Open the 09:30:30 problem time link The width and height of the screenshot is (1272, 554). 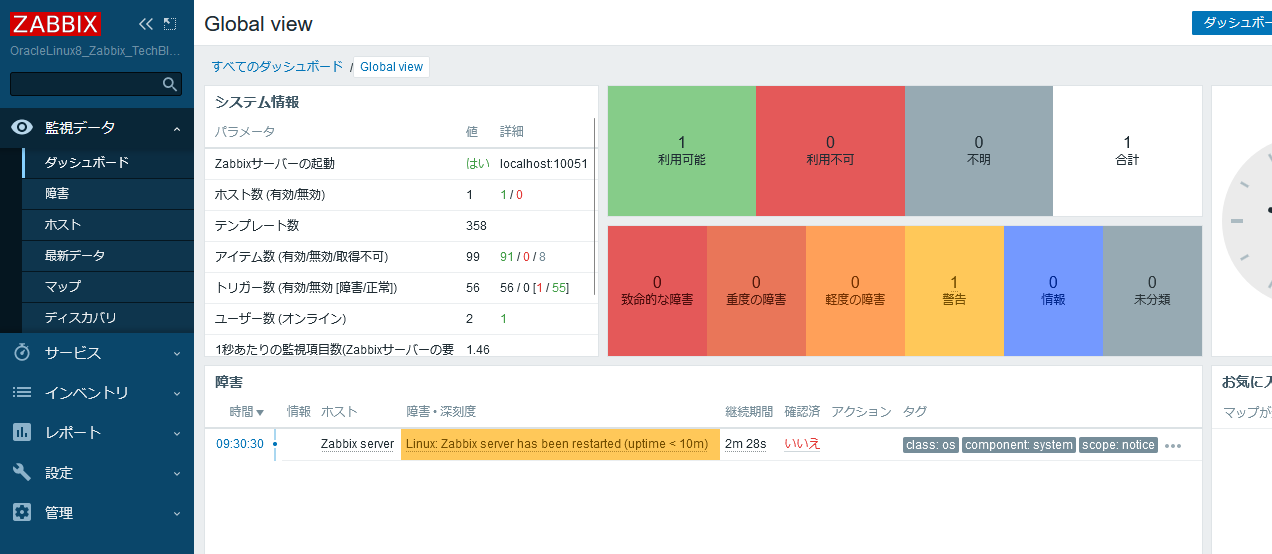pos(240,444)
